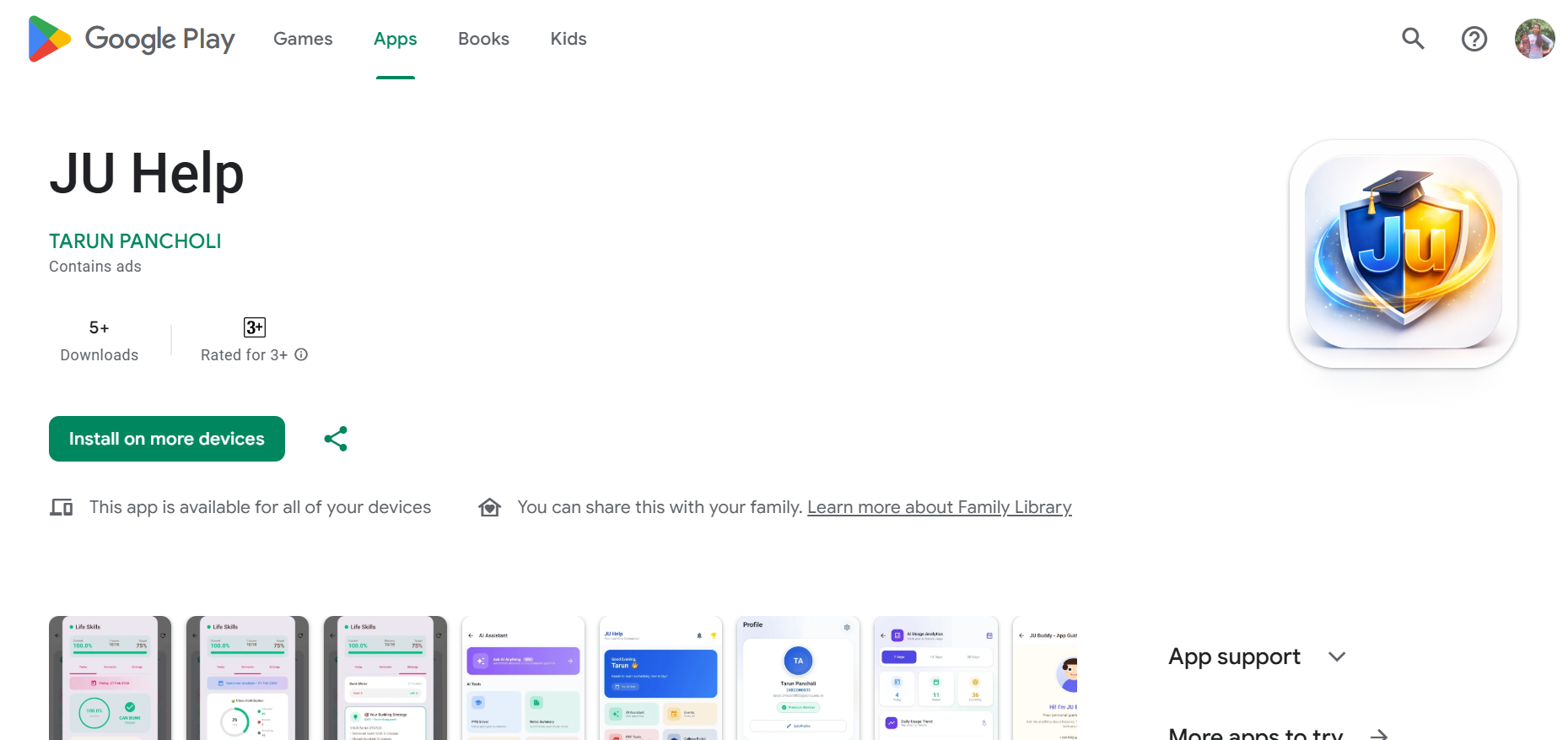Expand the App support section

point(1337,656)
